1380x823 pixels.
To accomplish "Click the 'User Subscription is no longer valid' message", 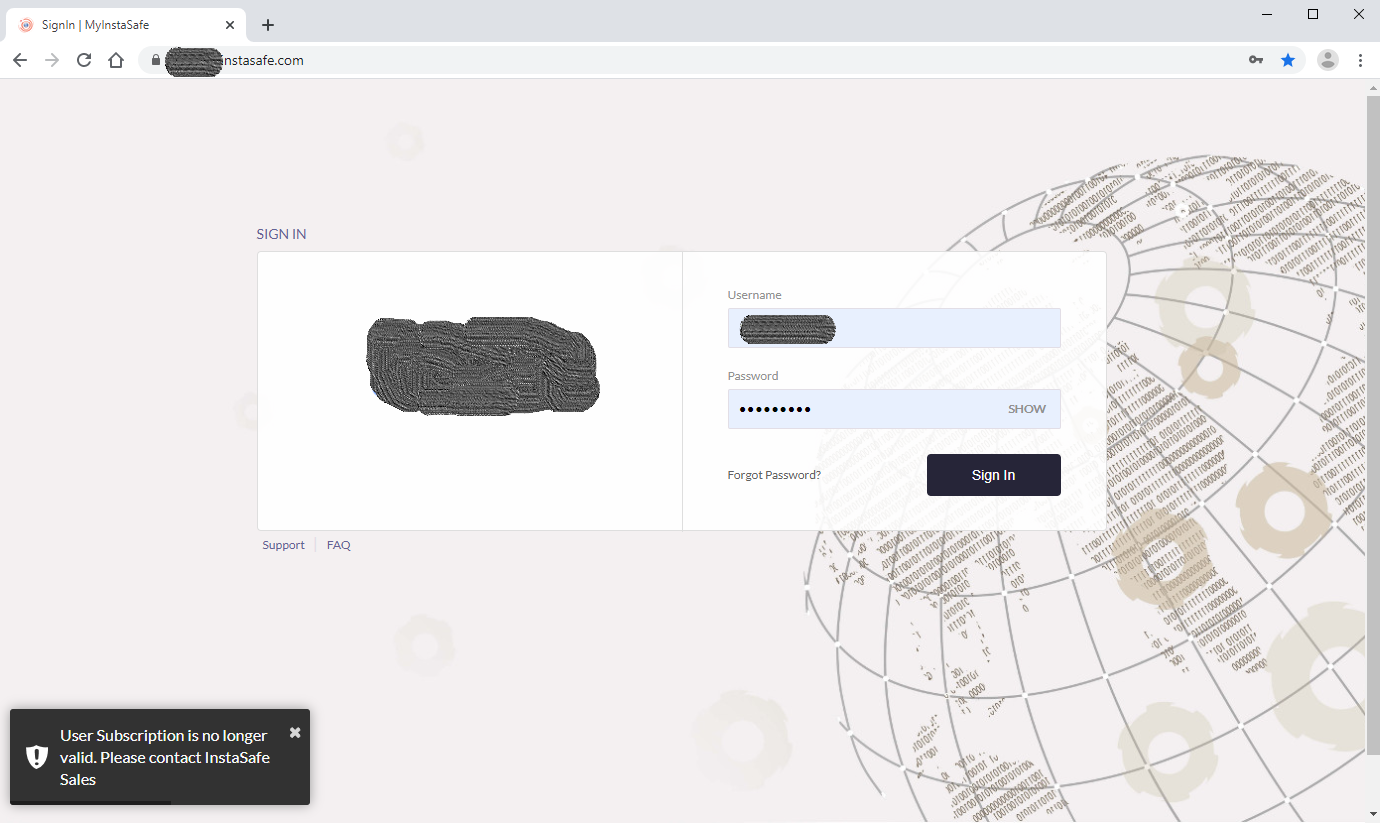I will pos(165,757).
